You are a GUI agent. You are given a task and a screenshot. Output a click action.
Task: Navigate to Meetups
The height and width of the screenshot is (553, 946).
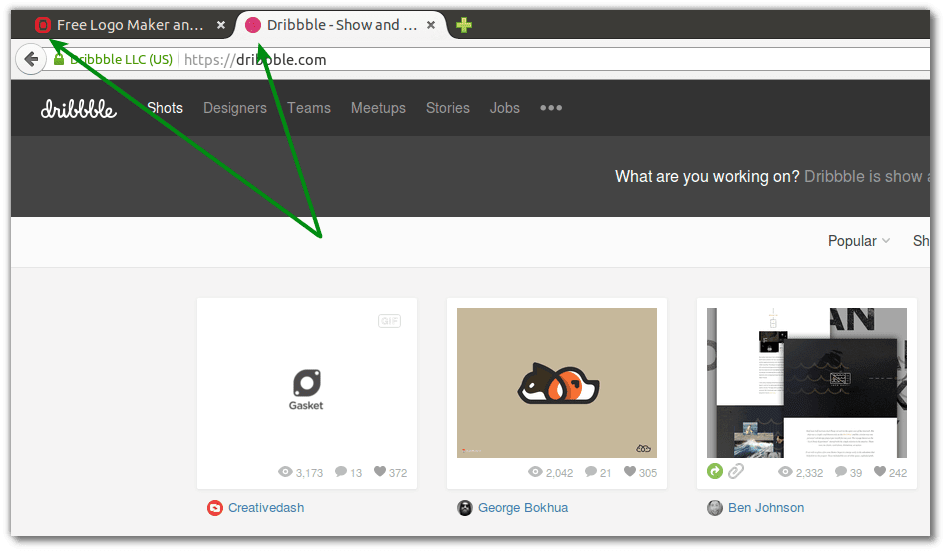point(378,108)
